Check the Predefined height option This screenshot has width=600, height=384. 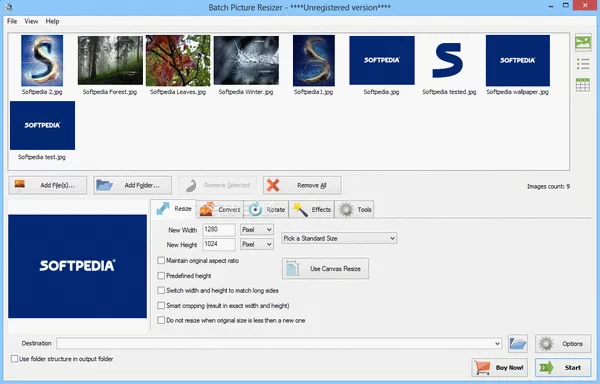click(x=161, y=275)
